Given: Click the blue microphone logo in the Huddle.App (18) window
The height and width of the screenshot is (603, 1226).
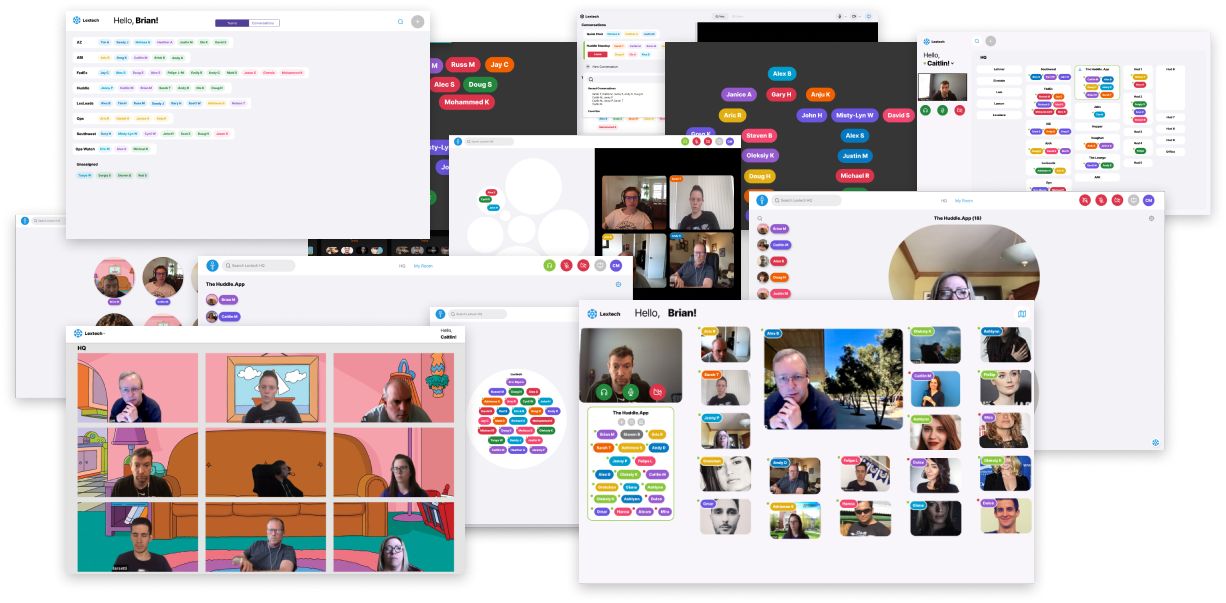Looking at the screenshot, I should coord(761,200).
